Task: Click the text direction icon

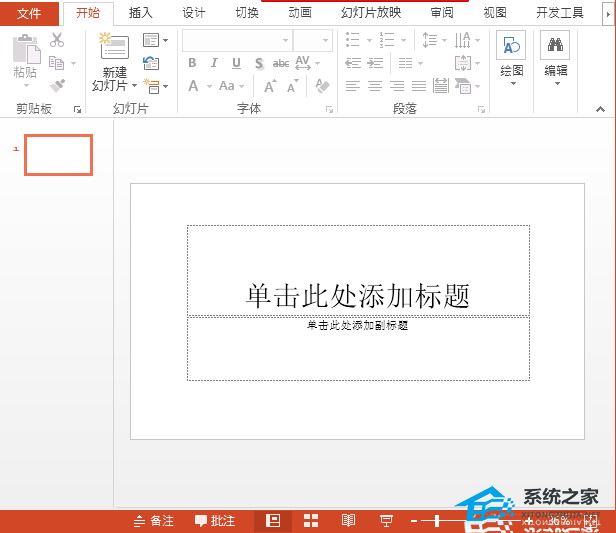Action: pyautogui.click(x=462, y=40)
